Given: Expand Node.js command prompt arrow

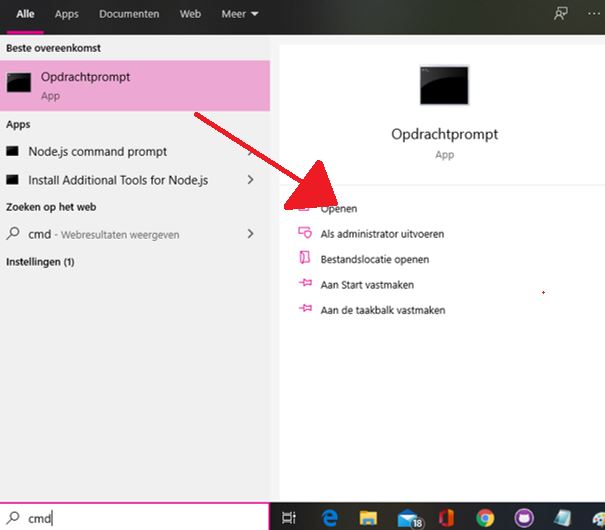Looking at the screenshot, I should click(x=250, y=152).
